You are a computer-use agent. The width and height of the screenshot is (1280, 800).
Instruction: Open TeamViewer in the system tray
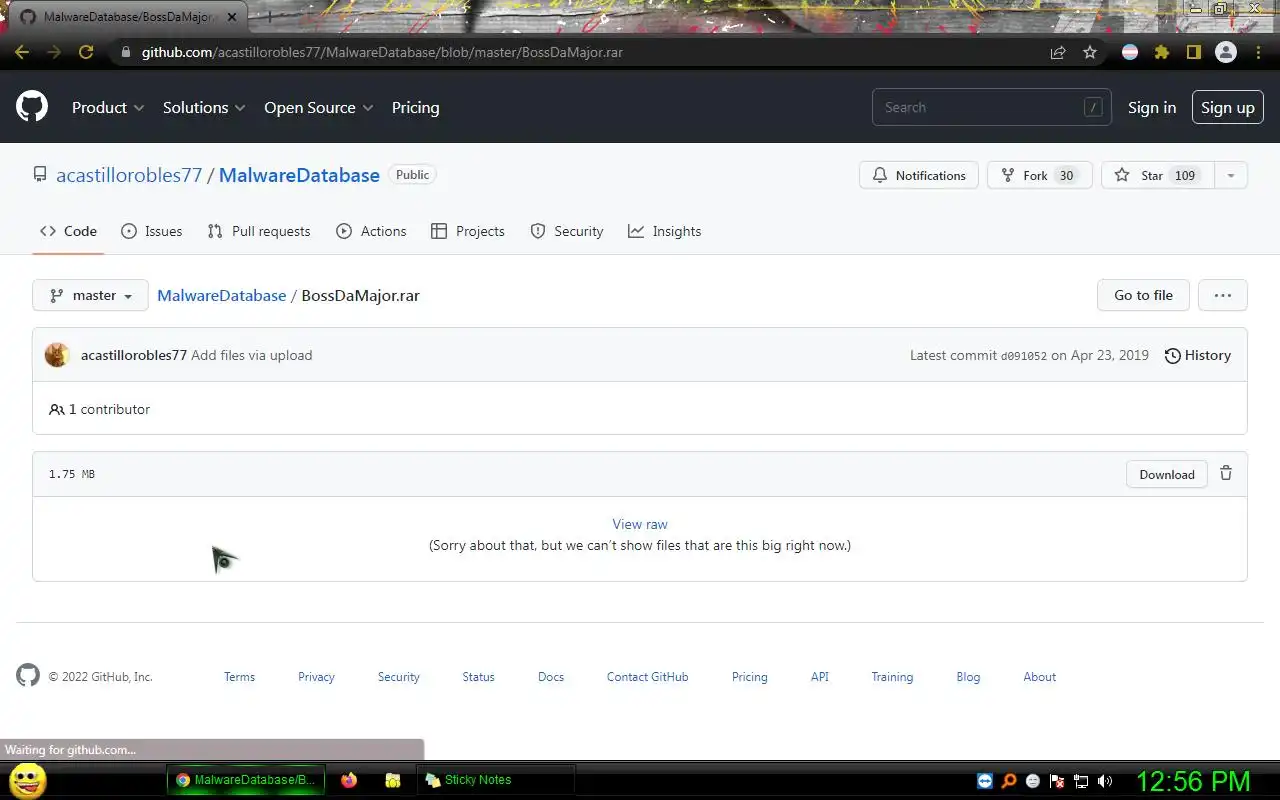[985, 781]
